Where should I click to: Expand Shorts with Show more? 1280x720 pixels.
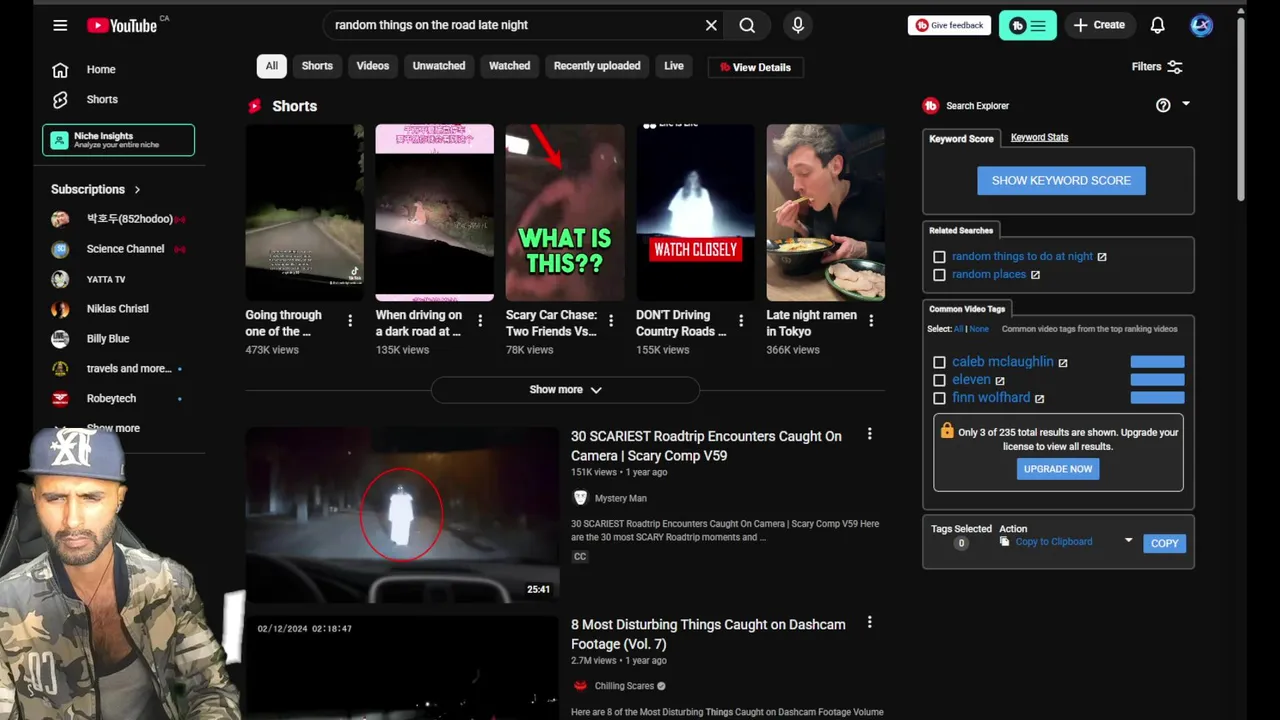565,390
